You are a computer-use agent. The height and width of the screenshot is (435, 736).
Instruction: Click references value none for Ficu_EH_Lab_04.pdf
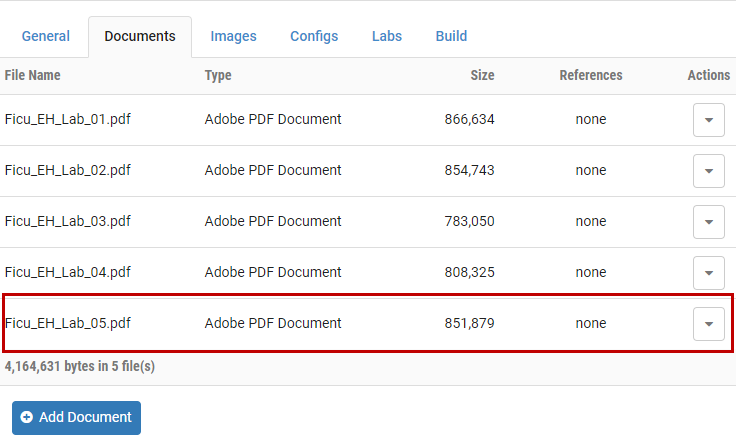(x=591, y=272)
